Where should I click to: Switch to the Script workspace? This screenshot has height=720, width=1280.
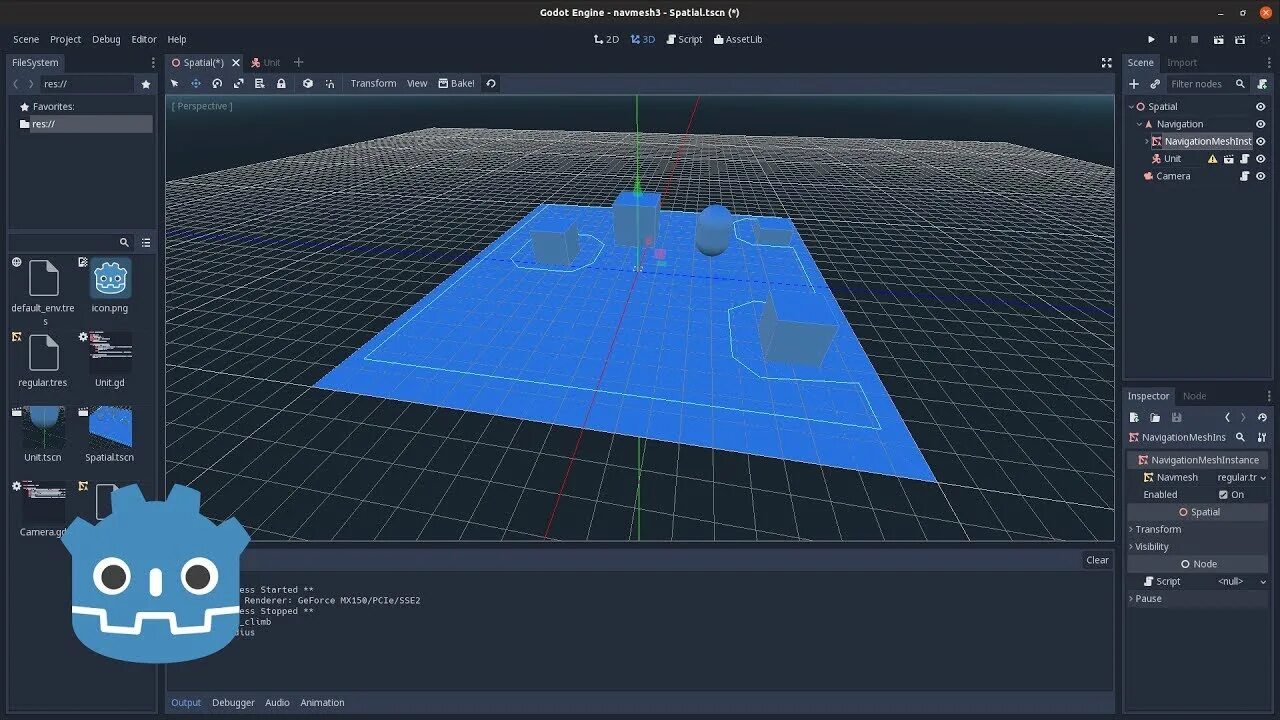tap(685, 39)
